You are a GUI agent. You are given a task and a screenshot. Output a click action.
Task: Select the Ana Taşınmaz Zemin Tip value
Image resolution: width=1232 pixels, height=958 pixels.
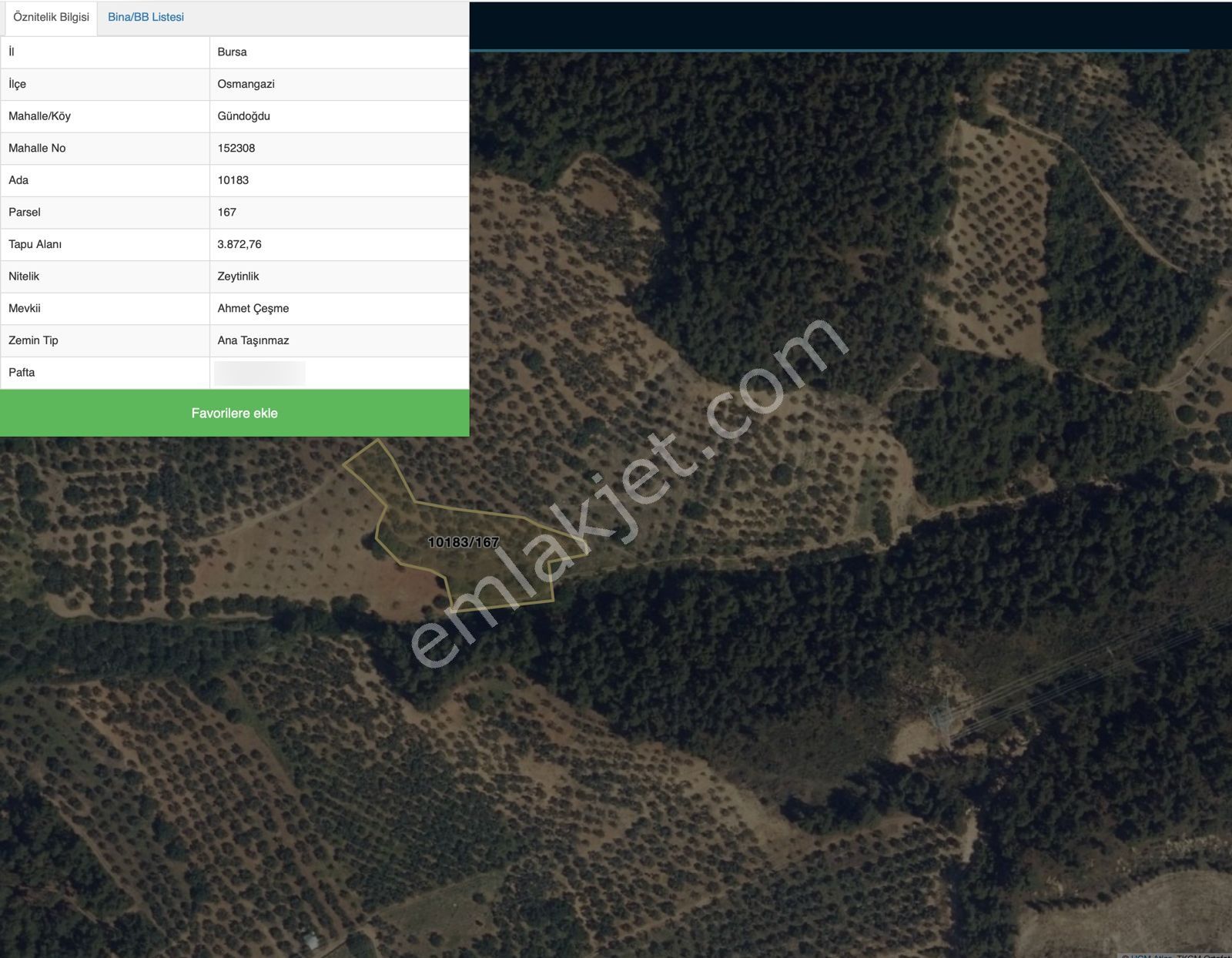click(253, 340)
